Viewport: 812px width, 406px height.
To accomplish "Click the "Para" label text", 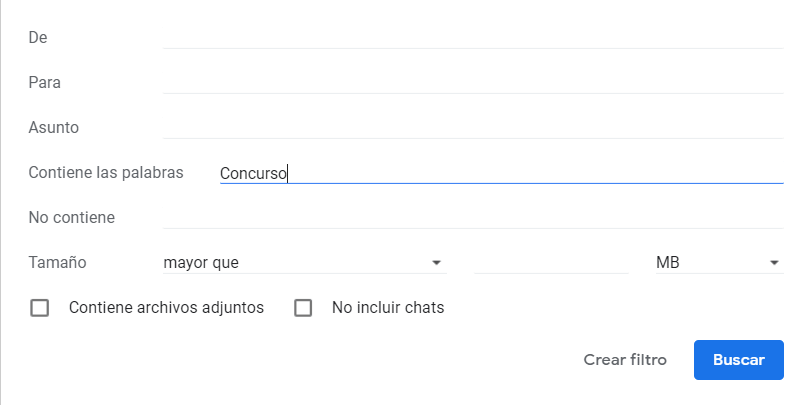I will [x=45, y=82].
